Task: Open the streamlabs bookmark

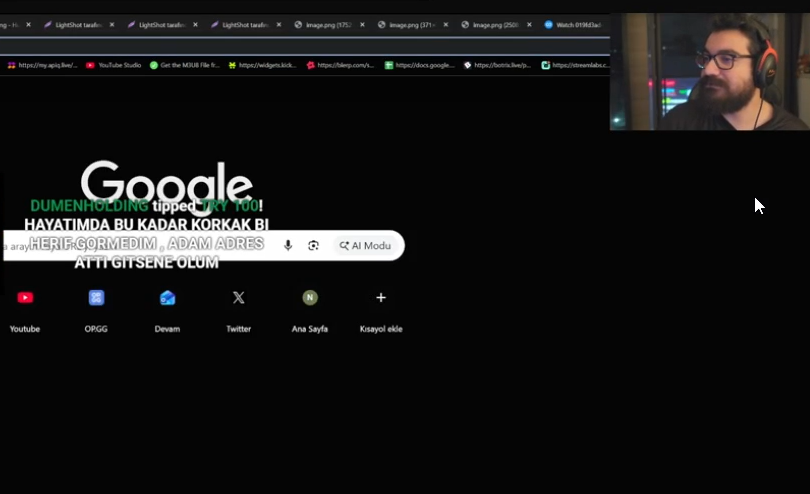Action: click(x=575, y=65)
